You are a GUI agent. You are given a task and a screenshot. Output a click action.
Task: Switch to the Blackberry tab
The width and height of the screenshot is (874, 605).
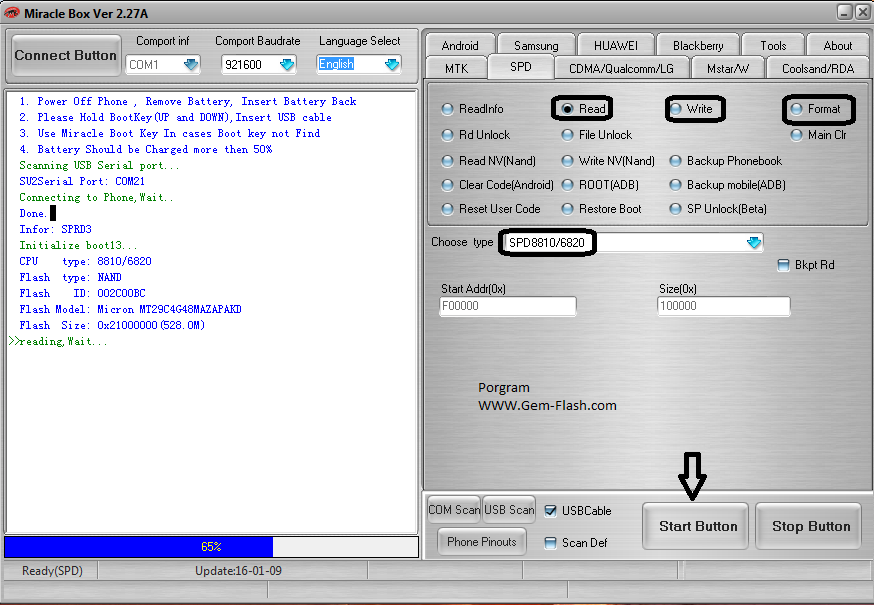(x=698, y=46)
